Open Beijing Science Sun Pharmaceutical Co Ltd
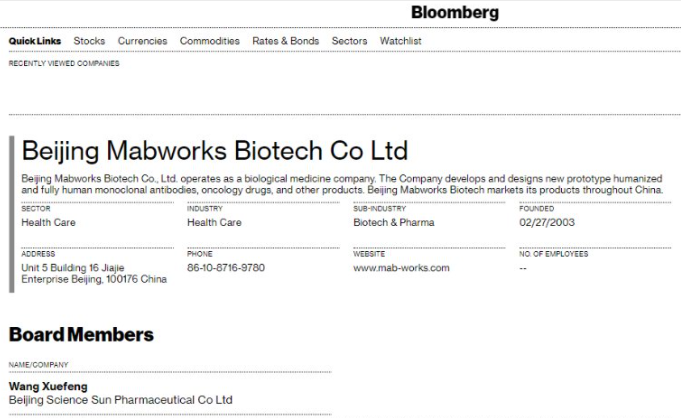The image size is (681, 418). pos(121,400)
